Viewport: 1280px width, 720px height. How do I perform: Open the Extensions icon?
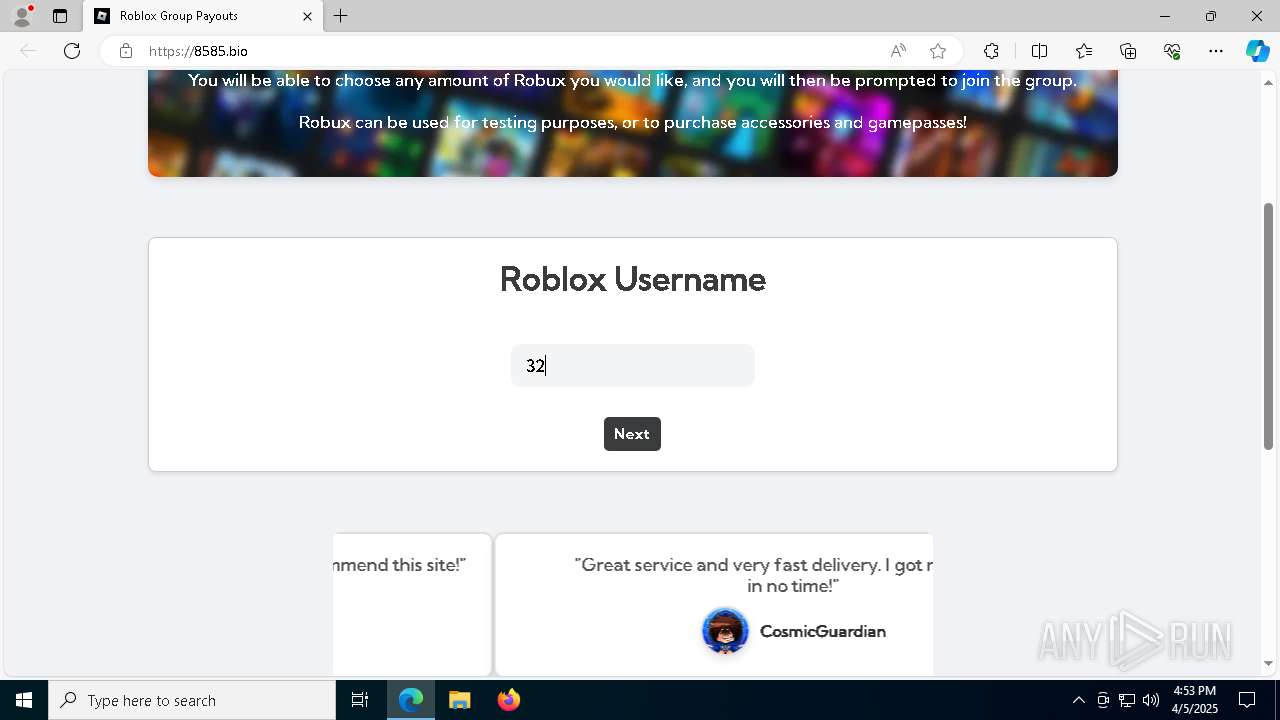tap(991, 51)
